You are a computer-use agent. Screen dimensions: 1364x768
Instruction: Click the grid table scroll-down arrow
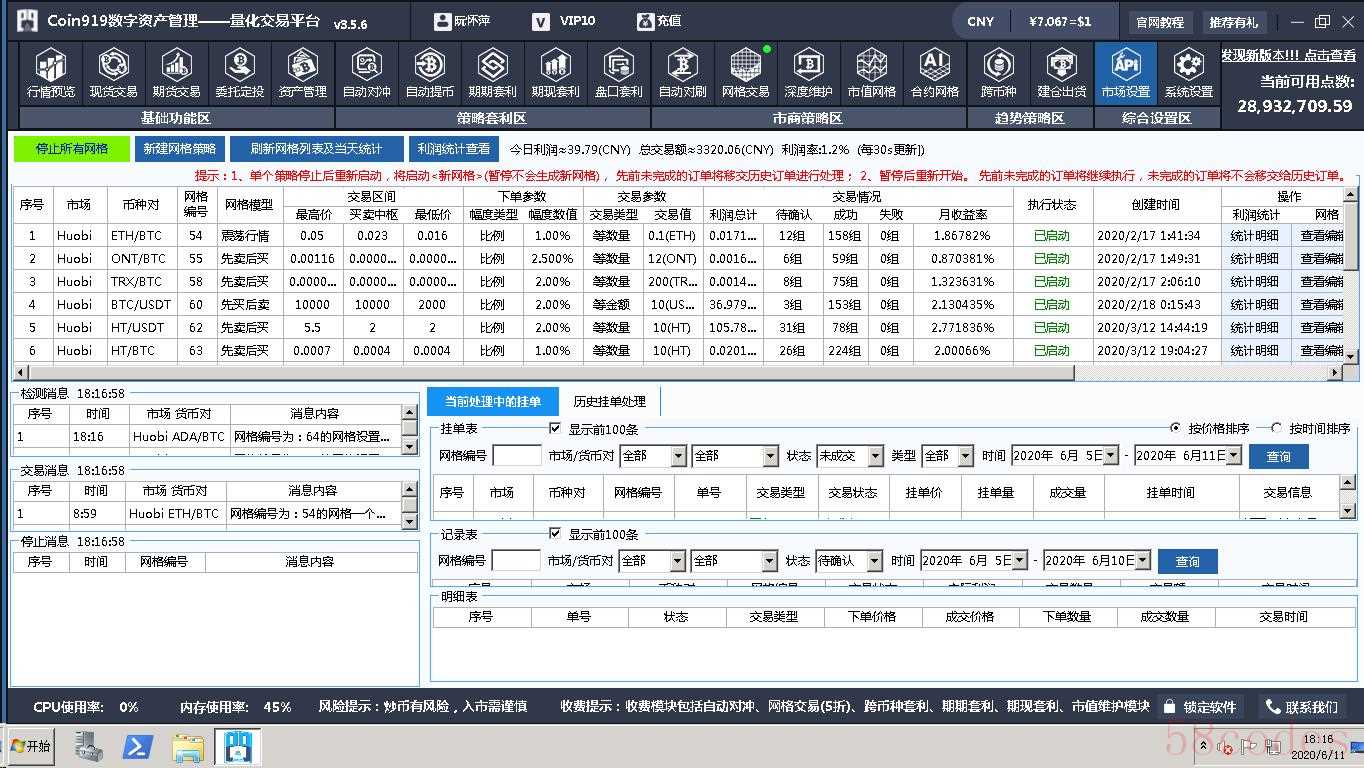[x=1351, y=356]
